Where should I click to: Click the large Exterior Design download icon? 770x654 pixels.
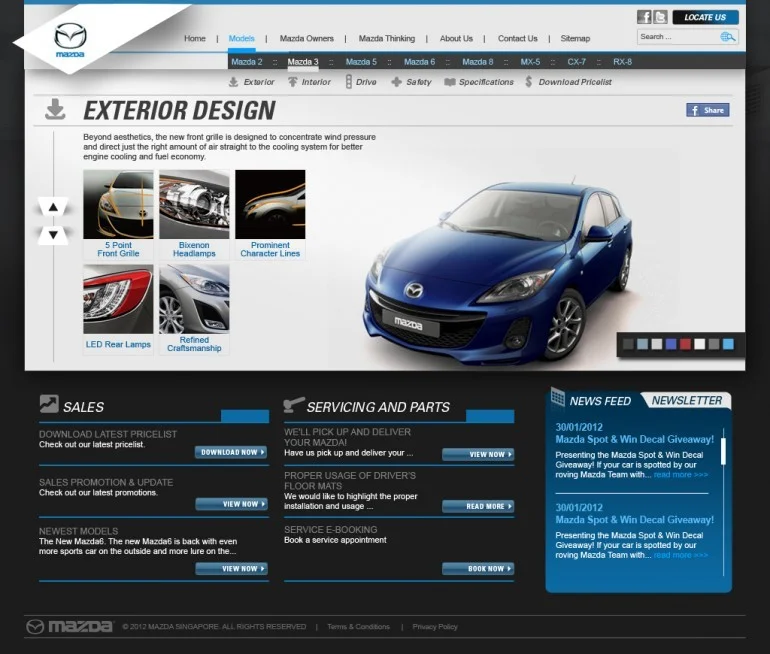(x=55, y=109)
